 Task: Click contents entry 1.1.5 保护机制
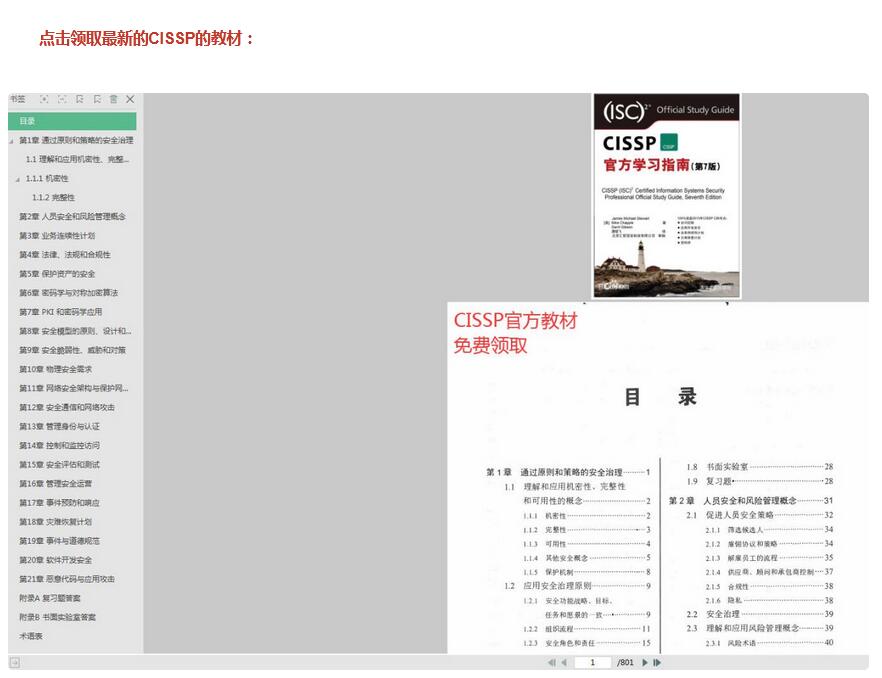click(587, 572)
